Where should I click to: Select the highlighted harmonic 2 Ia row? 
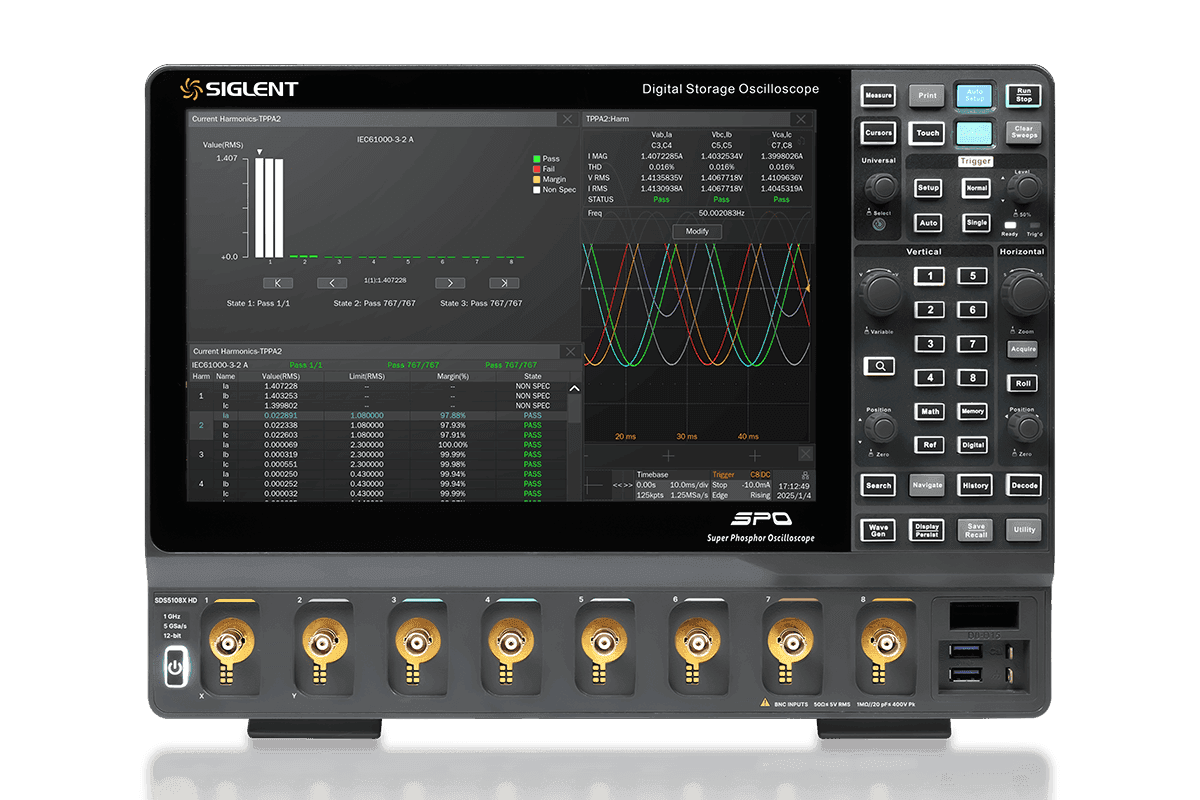[x=380, y=415]
